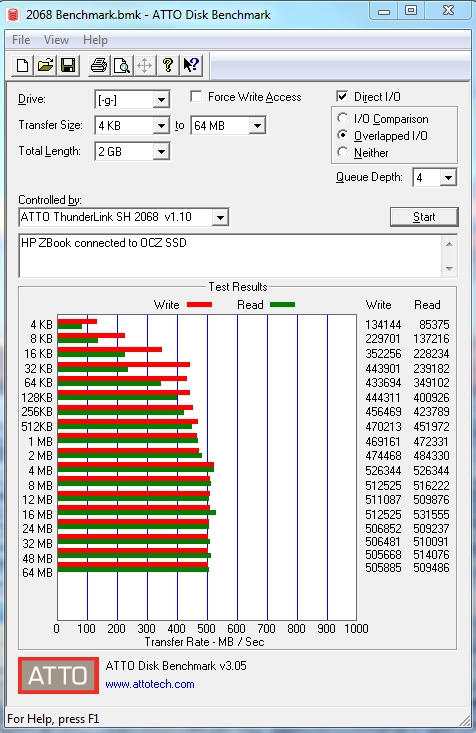Open the Queue Depth dropdown

point(448,178)
